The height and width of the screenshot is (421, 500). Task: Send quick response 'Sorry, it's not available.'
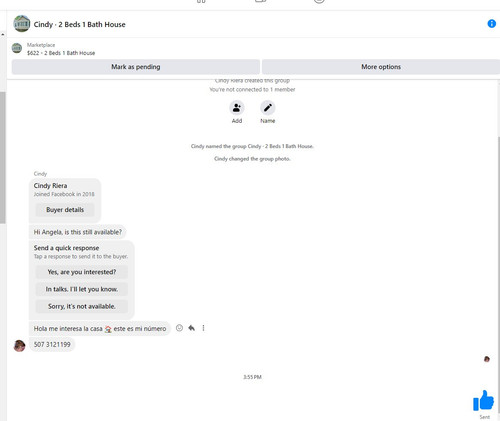click(x=82, y=306)
